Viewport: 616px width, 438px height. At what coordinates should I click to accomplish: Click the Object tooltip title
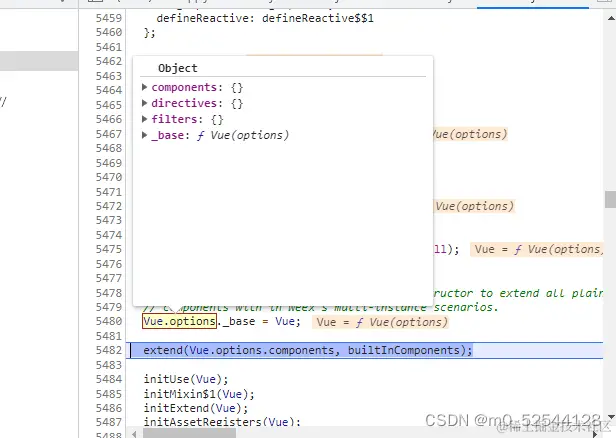pos(178,68)
